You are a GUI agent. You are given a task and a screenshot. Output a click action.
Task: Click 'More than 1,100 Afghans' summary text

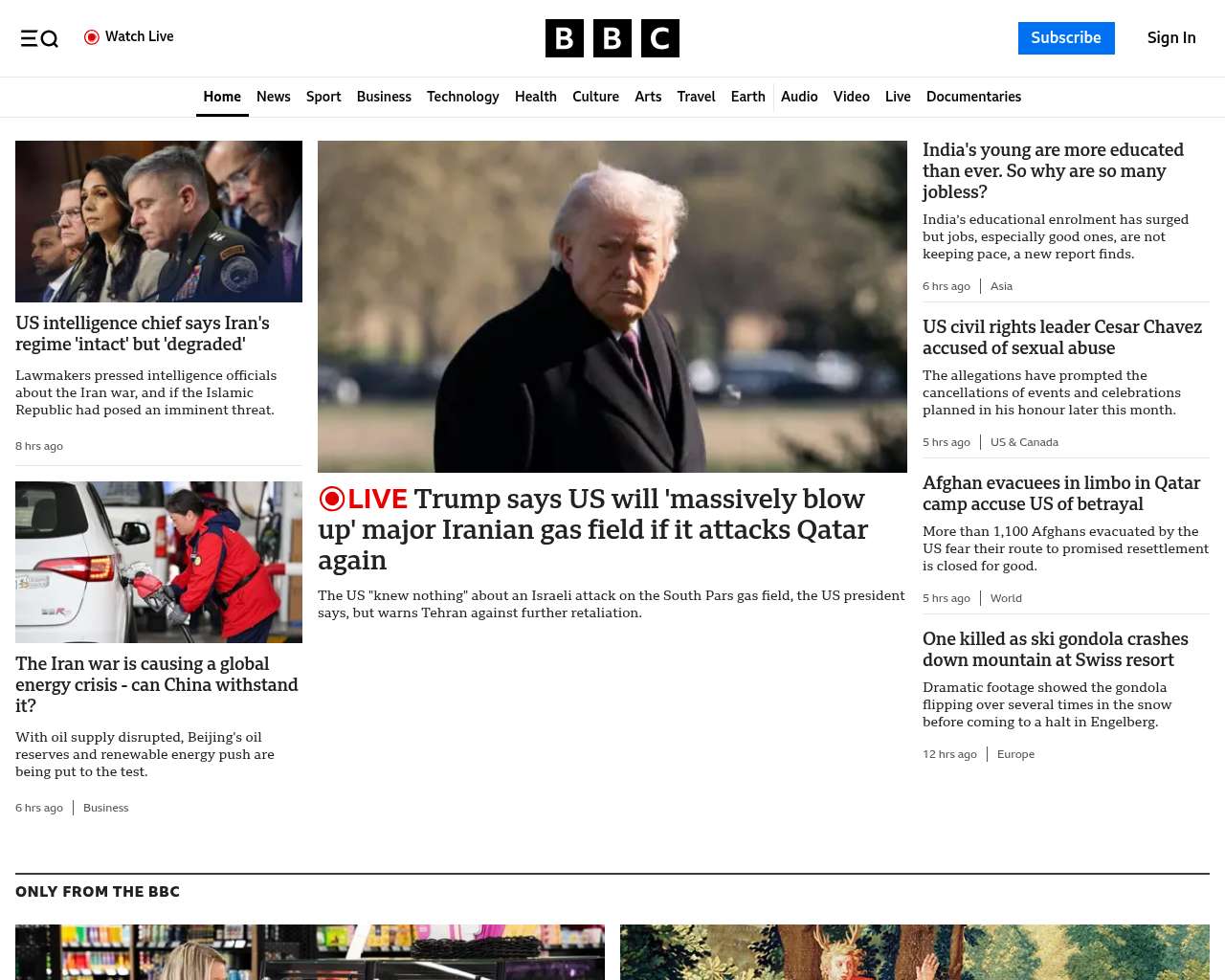[x=1065, y=548]
